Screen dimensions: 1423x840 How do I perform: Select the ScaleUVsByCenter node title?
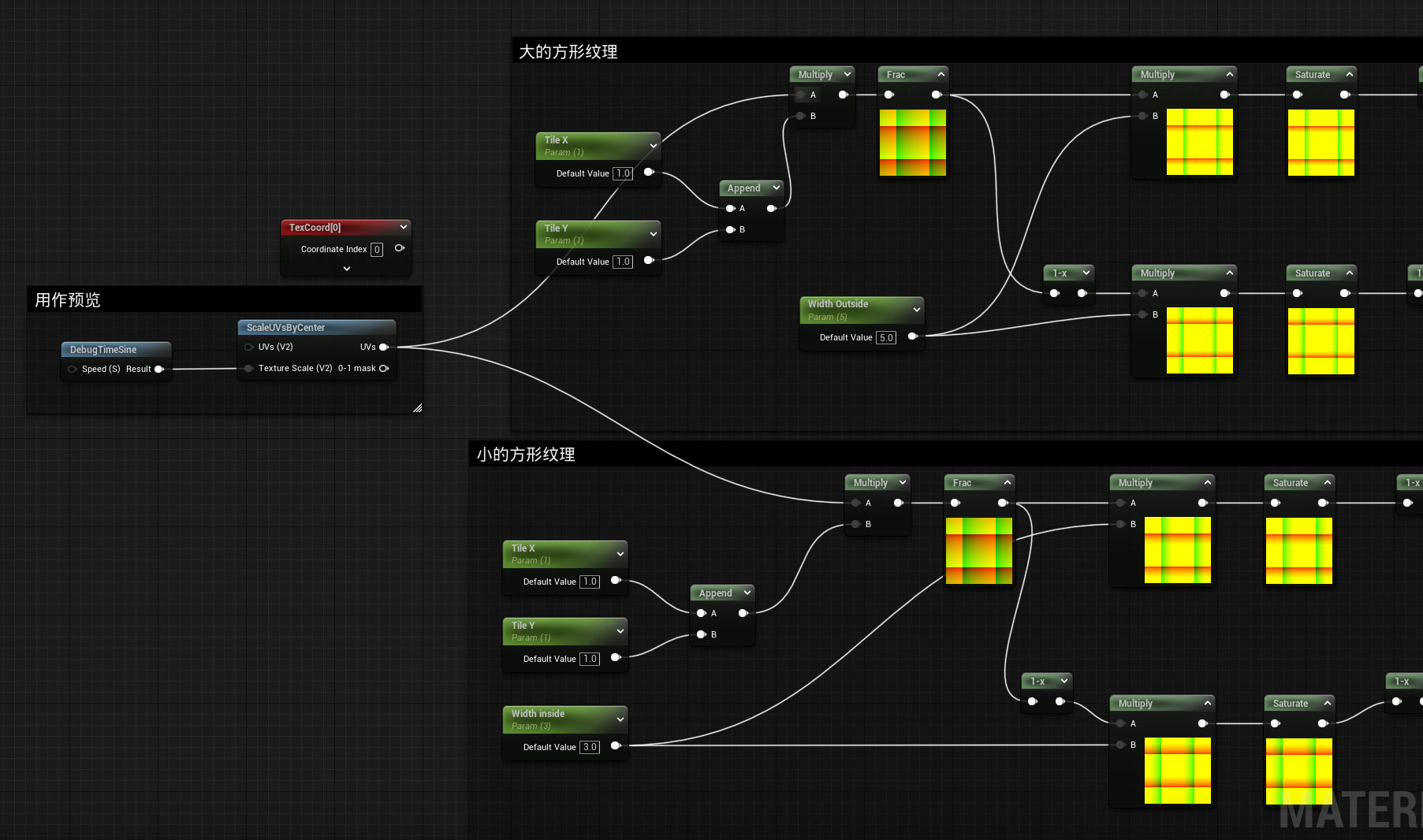tap(285, 328)
